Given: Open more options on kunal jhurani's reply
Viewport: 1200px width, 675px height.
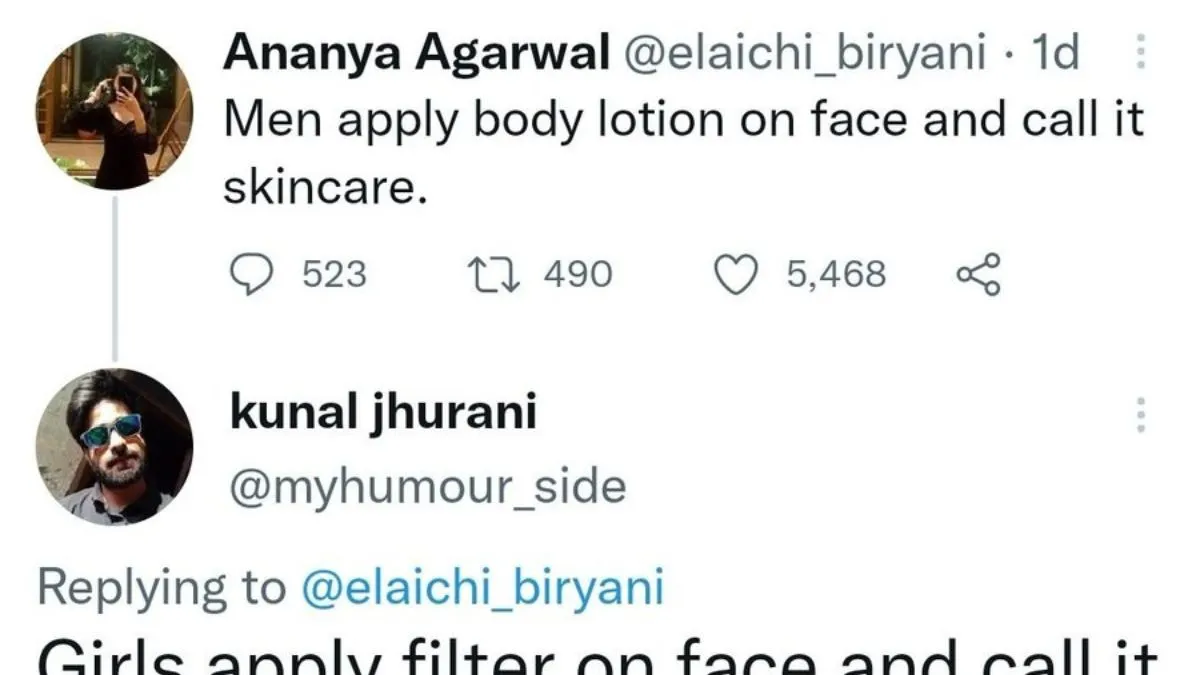Looking at the screenshot, I should pos(1140,414).
